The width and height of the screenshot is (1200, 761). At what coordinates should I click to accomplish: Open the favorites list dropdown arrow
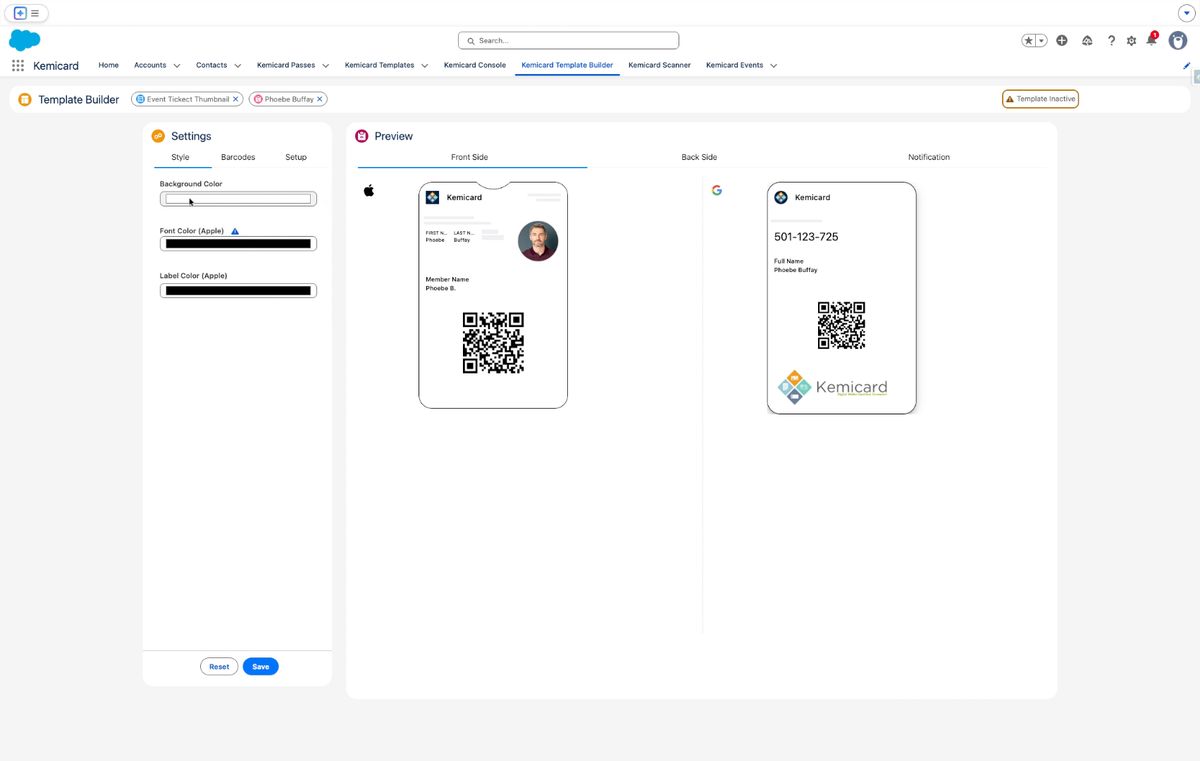tap(1041, 40)
